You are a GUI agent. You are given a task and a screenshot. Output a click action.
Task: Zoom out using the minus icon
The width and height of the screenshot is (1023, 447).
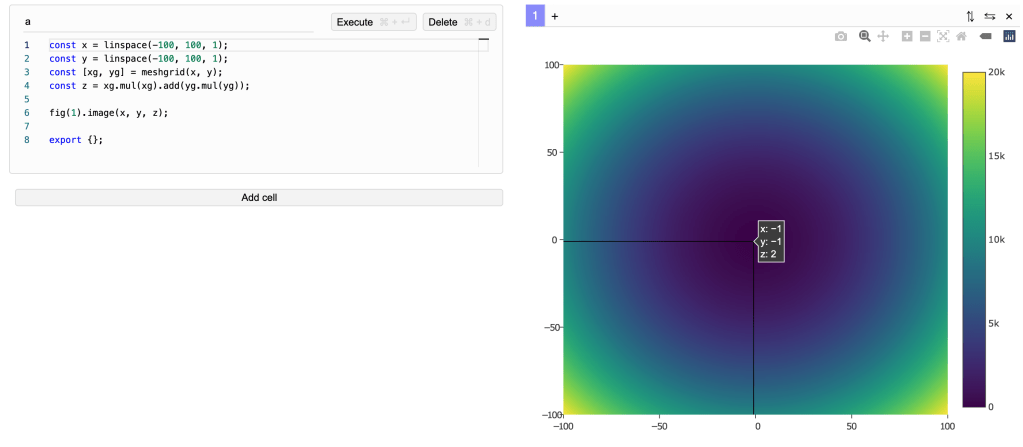(x=925, y=36)
